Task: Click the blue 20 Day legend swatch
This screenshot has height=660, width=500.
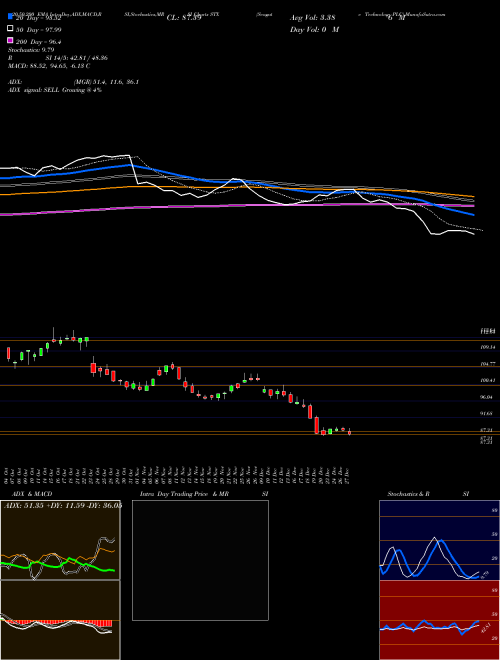Action: 11,17
